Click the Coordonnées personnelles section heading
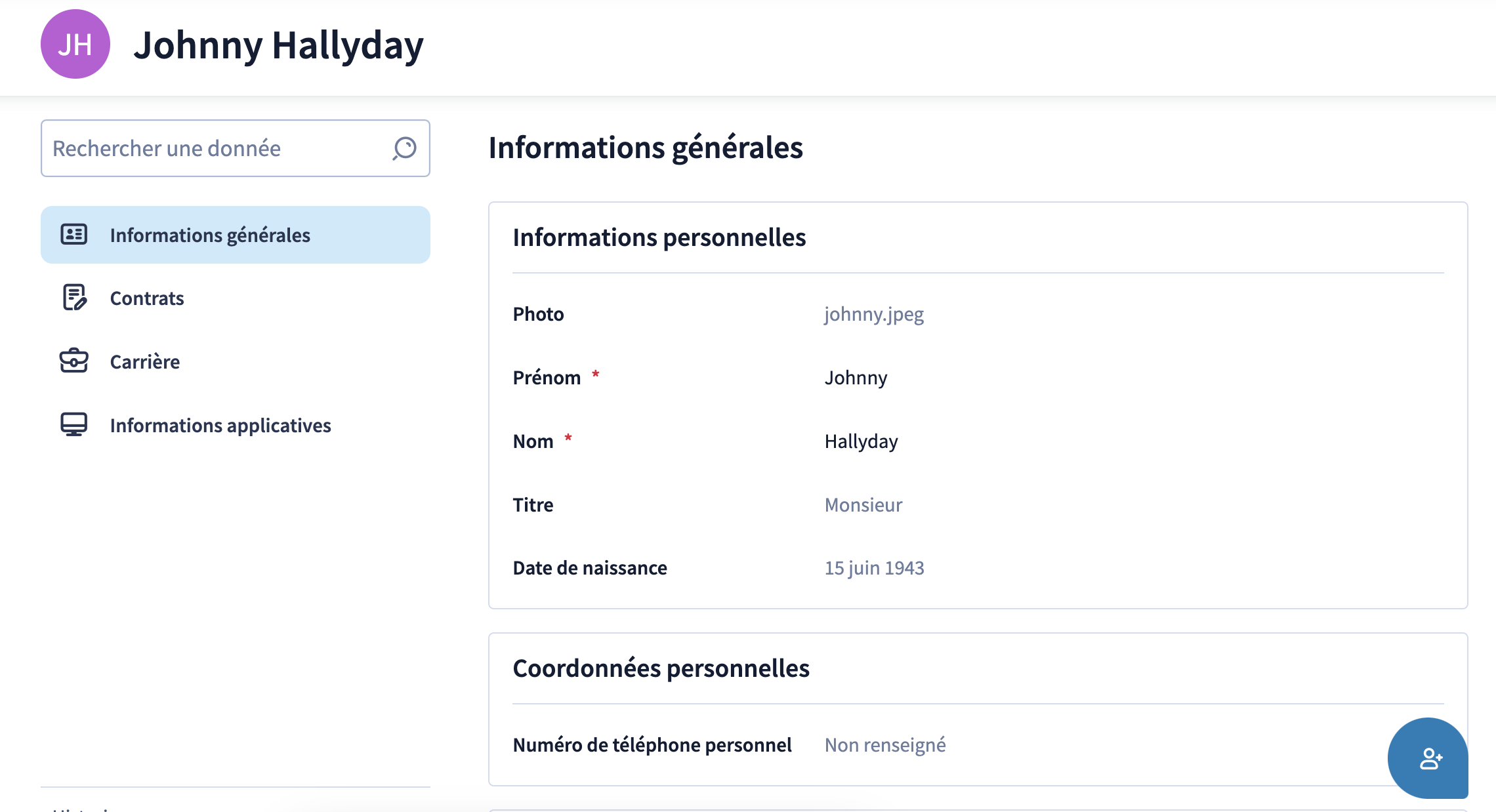The image size is (1496, 812). (x=661, y=668)
